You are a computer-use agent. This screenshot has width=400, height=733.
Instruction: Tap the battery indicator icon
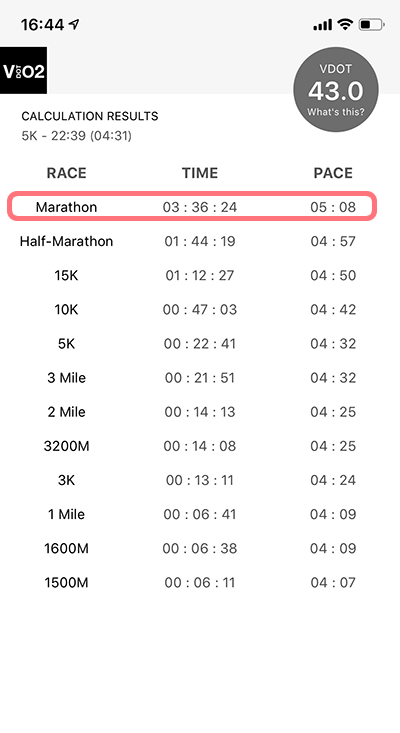point(371,24)
